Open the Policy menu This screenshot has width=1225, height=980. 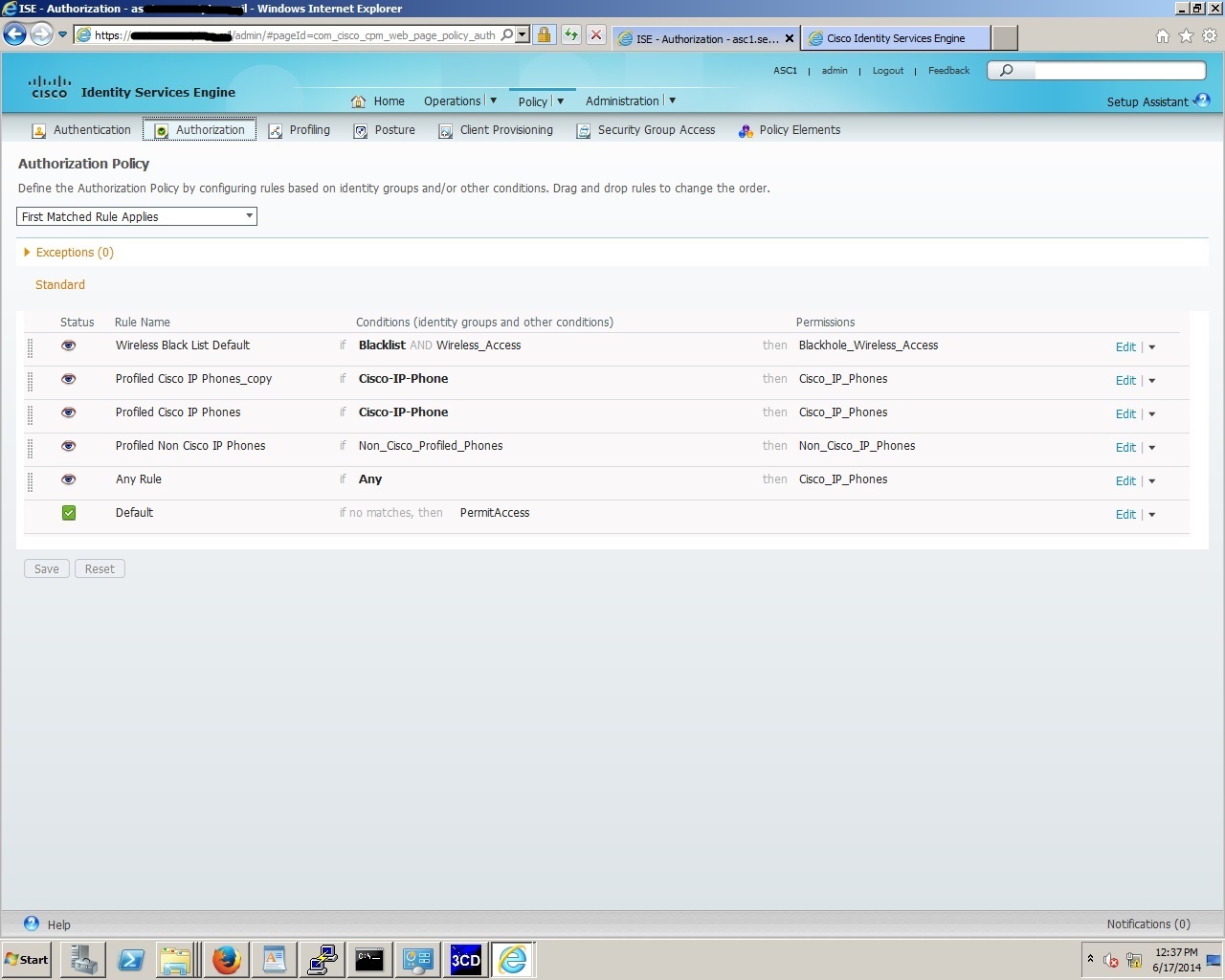point(533,101)
